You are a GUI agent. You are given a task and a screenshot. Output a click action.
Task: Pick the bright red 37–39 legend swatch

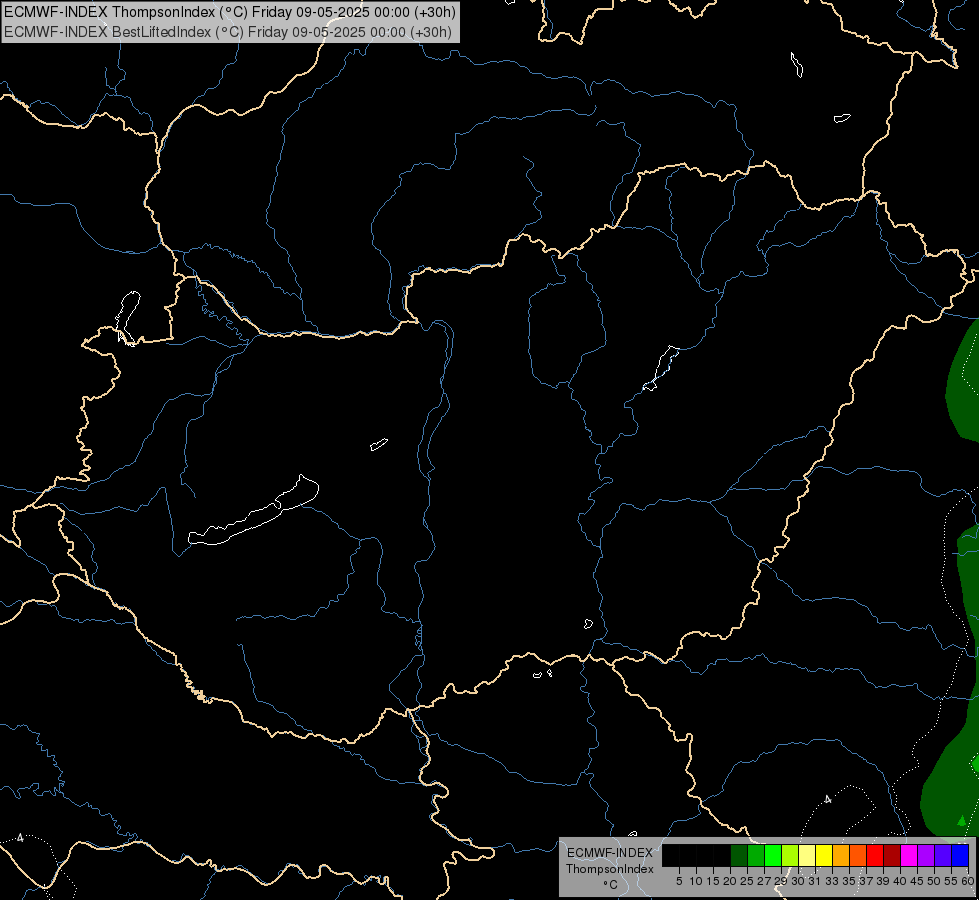coord(875,856)
